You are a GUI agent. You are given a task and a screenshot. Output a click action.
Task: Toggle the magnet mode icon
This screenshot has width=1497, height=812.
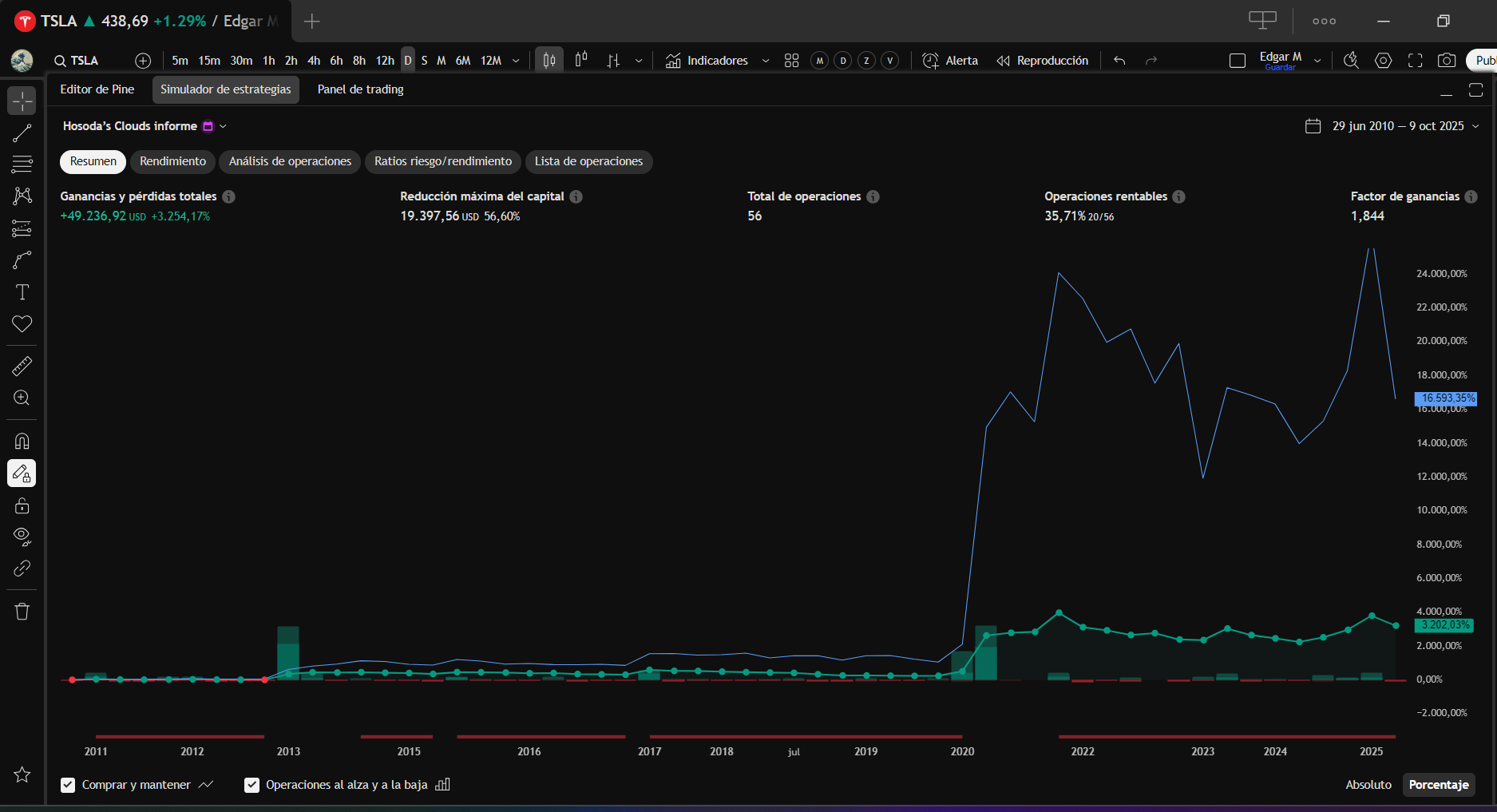[22, 442]
